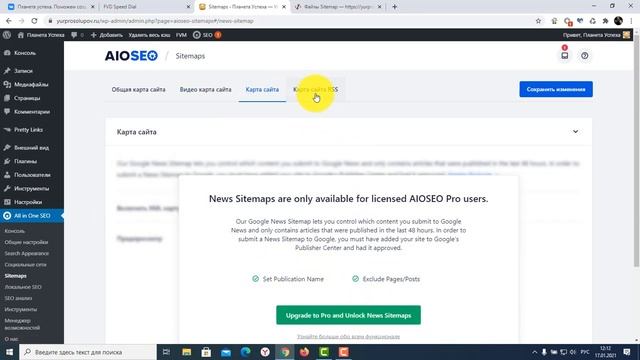Open Windows Start menu
Screen dimensions: 640x360
[9, 352]
